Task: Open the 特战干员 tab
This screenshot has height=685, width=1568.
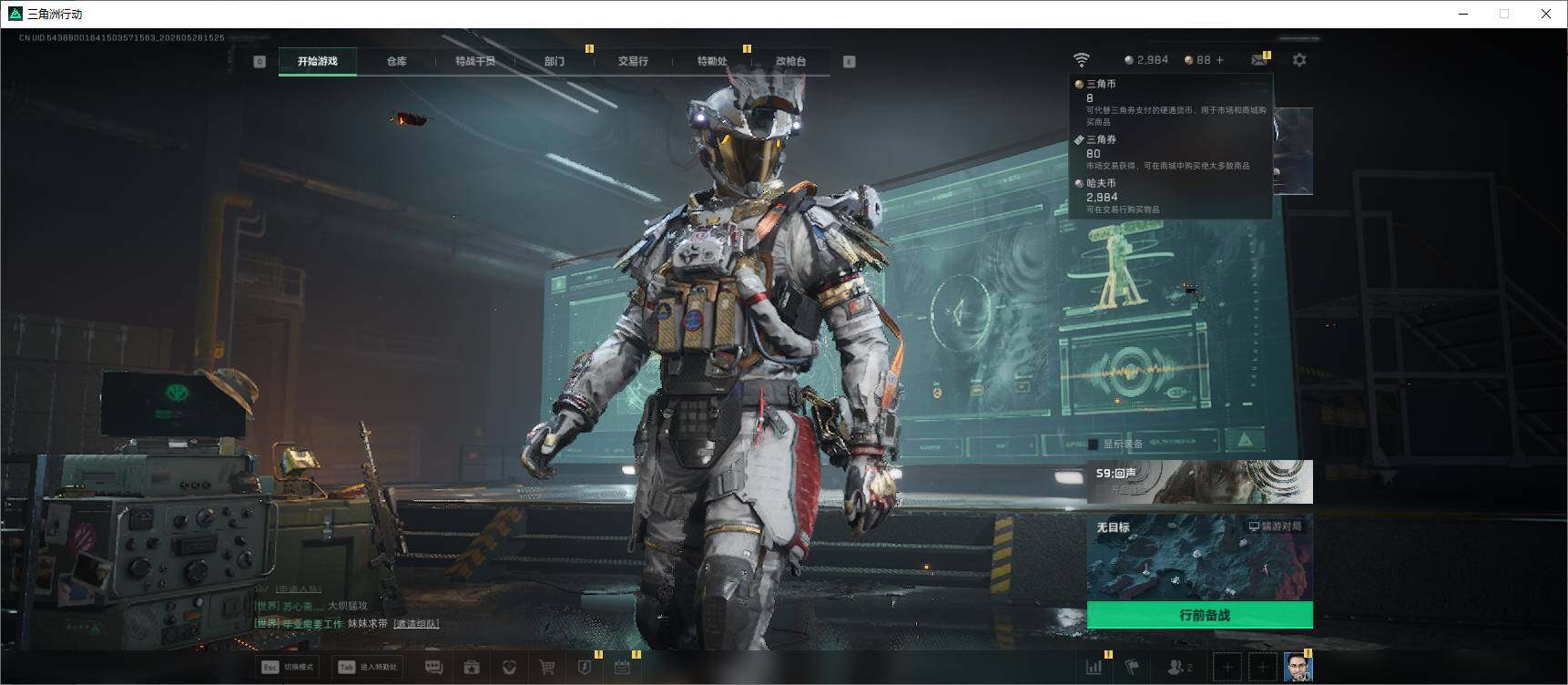Action: click(x=475, y=61)
